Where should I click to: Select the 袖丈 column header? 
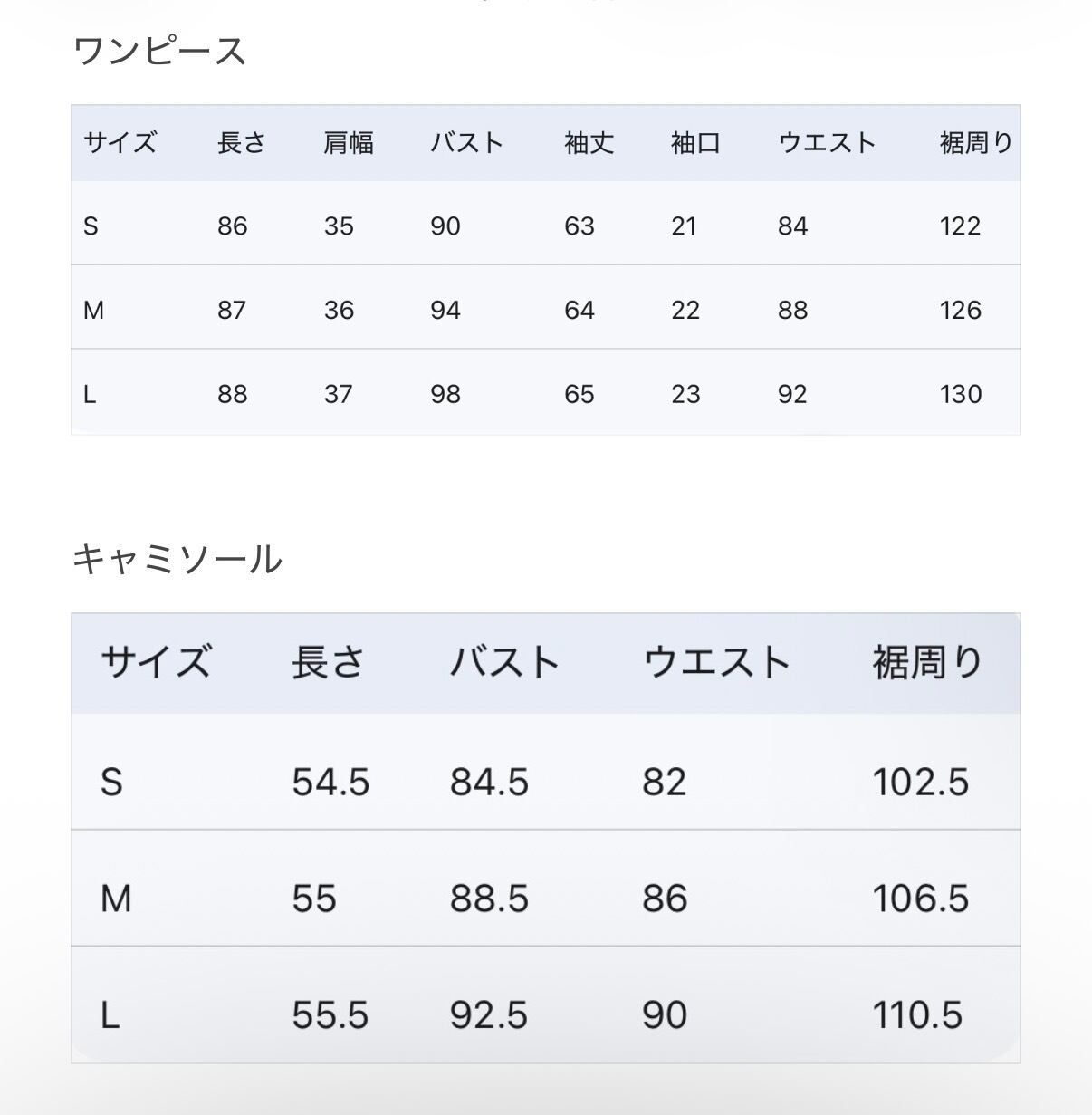[x=589, y=143]
